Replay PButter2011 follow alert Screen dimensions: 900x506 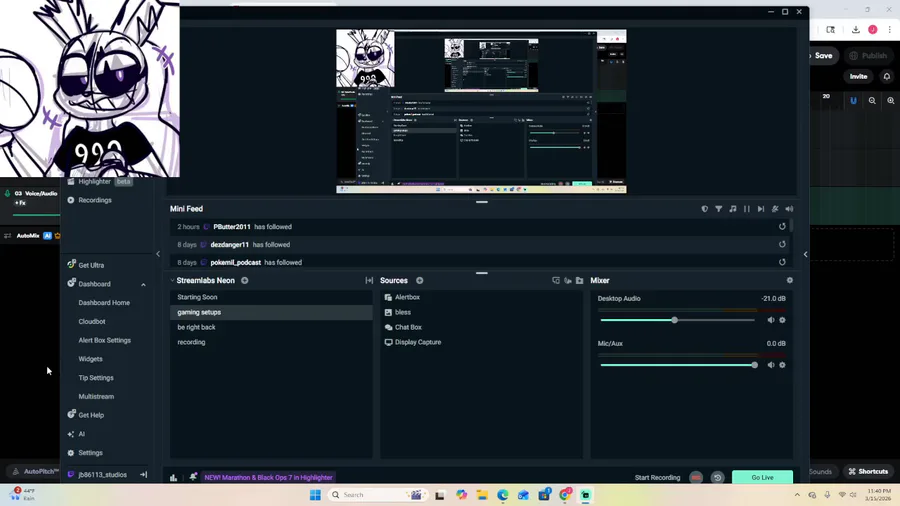pos(782,227)
